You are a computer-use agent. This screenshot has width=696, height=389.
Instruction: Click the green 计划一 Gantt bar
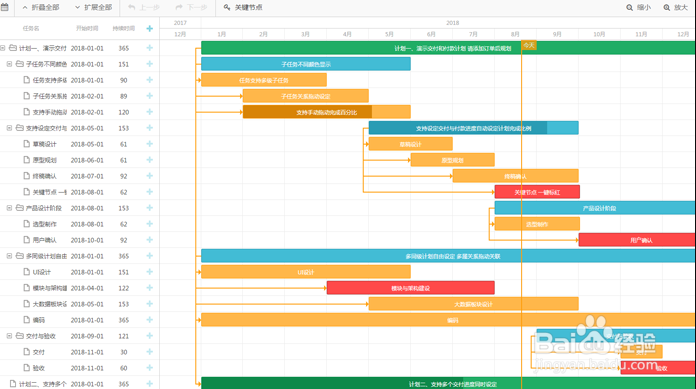tap(448, 48)
